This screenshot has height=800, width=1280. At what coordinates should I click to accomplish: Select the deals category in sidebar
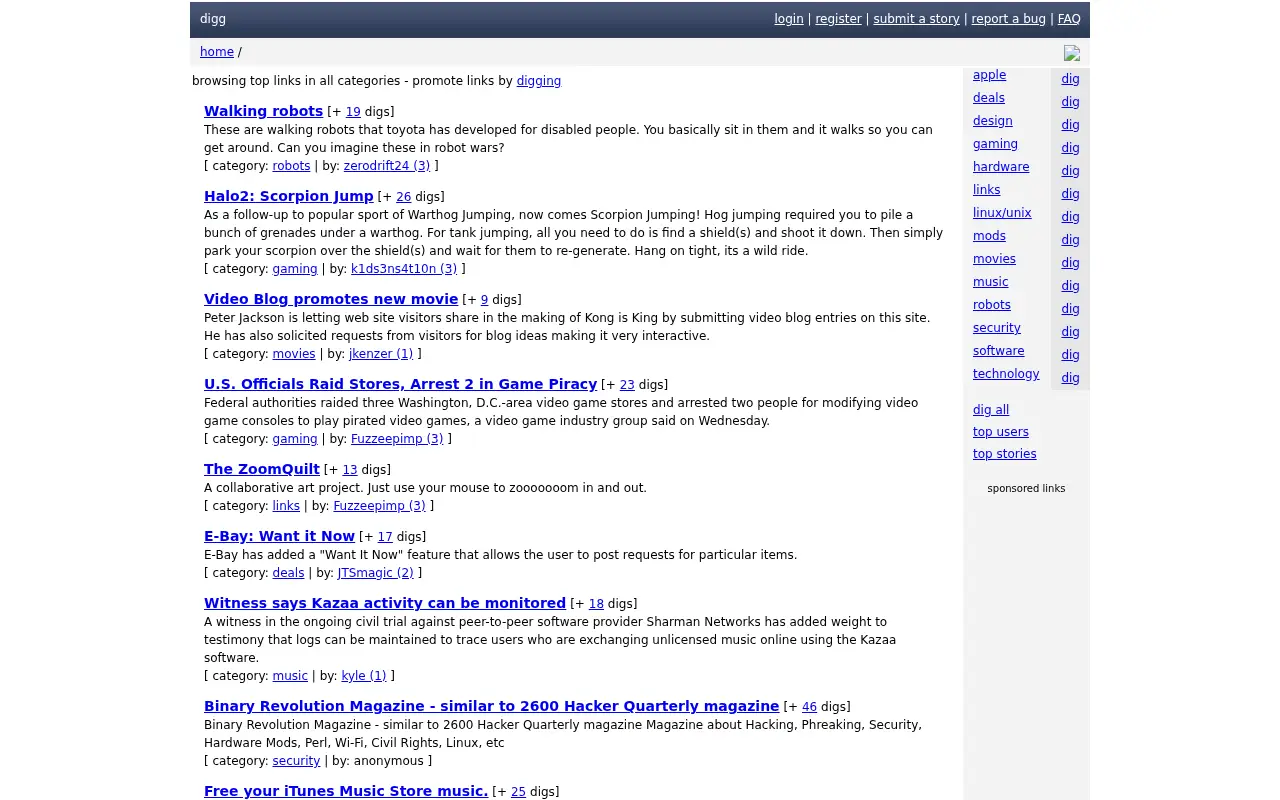(989, 98)
